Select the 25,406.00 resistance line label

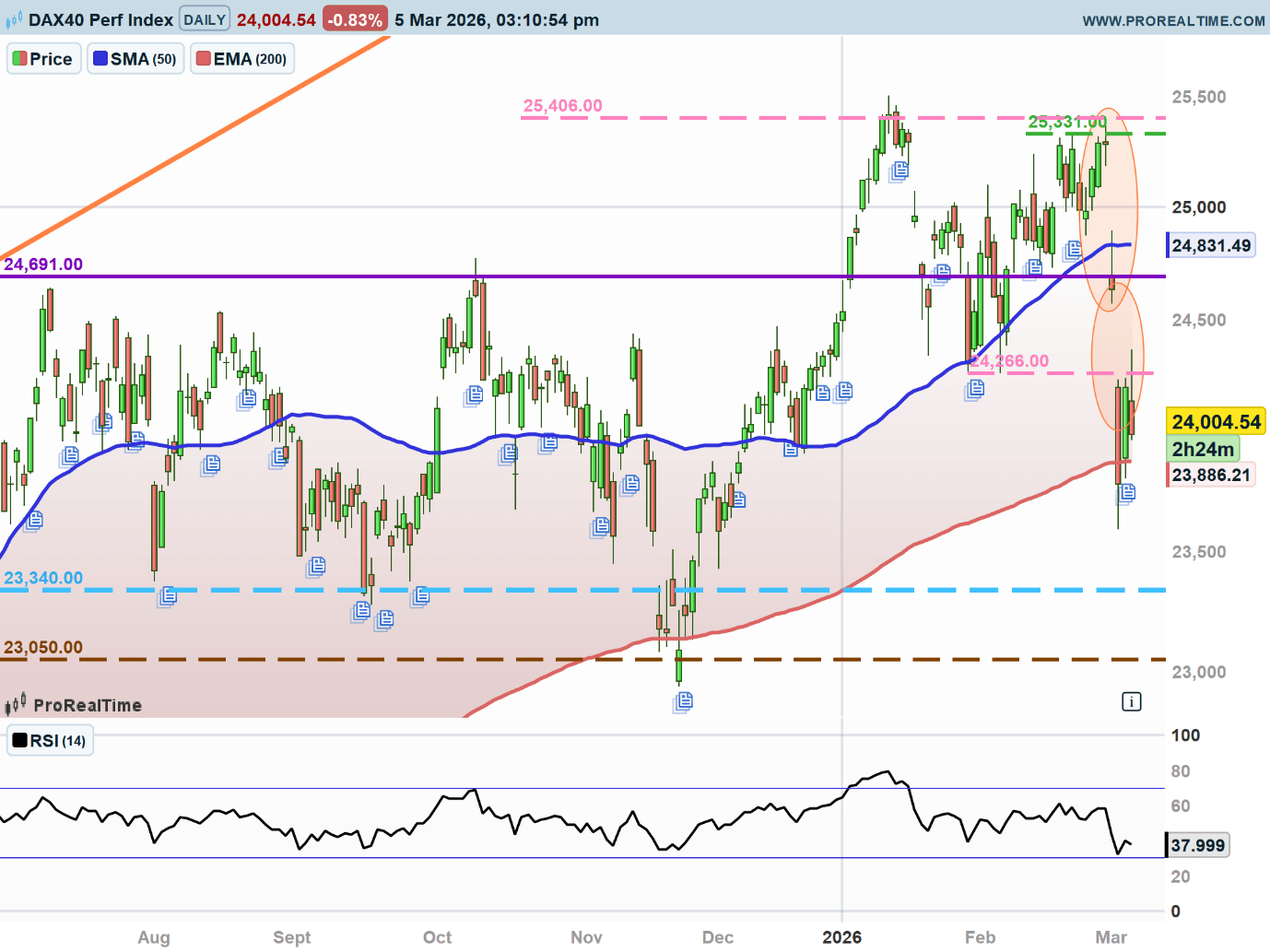tap(562, 106)
